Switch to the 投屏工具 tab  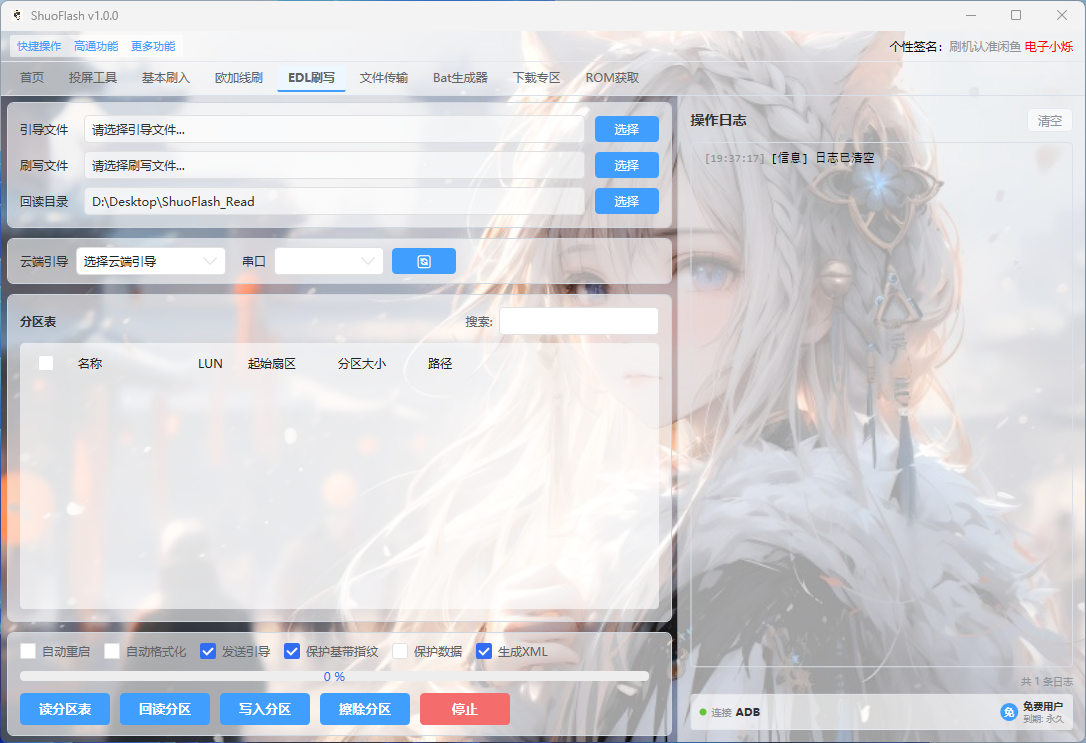coord(93,78)
